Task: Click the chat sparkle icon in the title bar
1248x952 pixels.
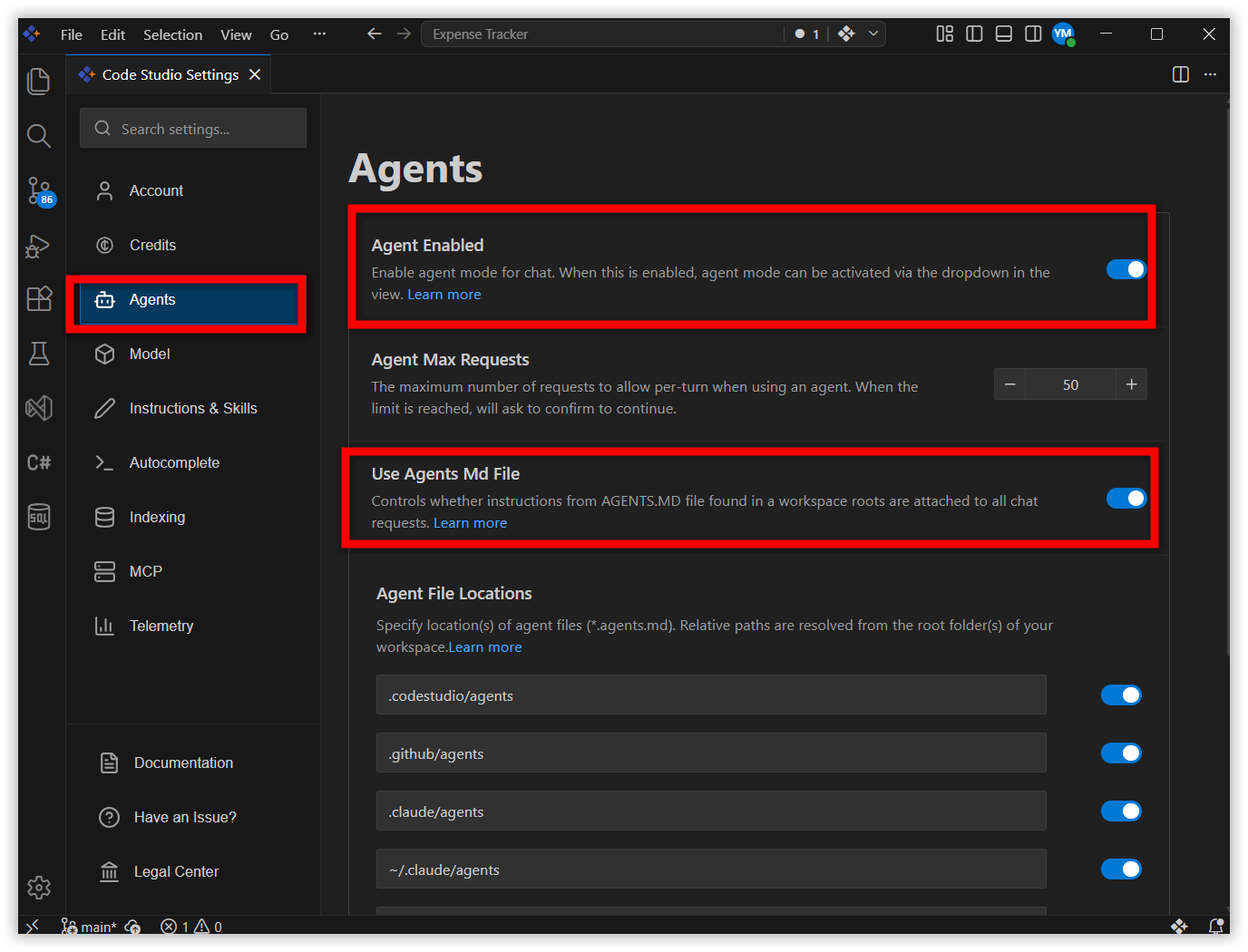Action: (x=846, y=34)
